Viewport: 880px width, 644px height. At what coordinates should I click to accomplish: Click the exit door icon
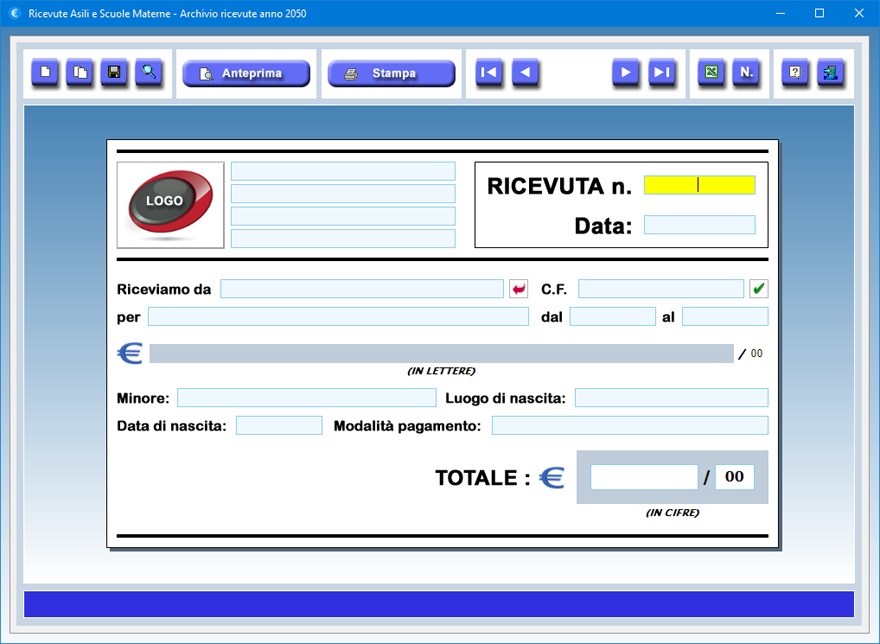(830, 73)
